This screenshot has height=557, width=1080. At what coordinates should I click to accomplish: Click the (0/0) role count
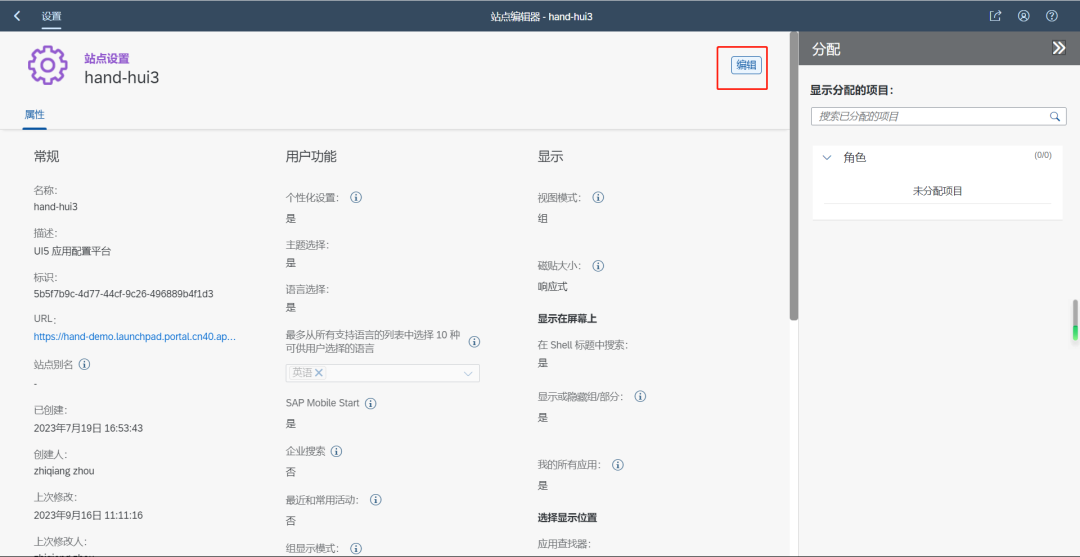pyautogui.click(x=1043, y=156)
